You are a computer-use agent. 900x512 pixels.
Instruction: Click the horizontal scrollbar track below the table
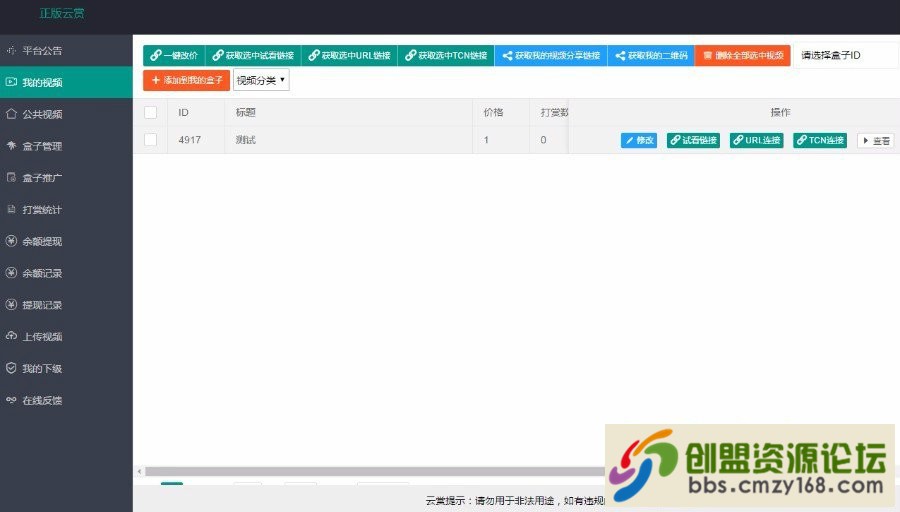pyautogui.click(x=373, y=471)
